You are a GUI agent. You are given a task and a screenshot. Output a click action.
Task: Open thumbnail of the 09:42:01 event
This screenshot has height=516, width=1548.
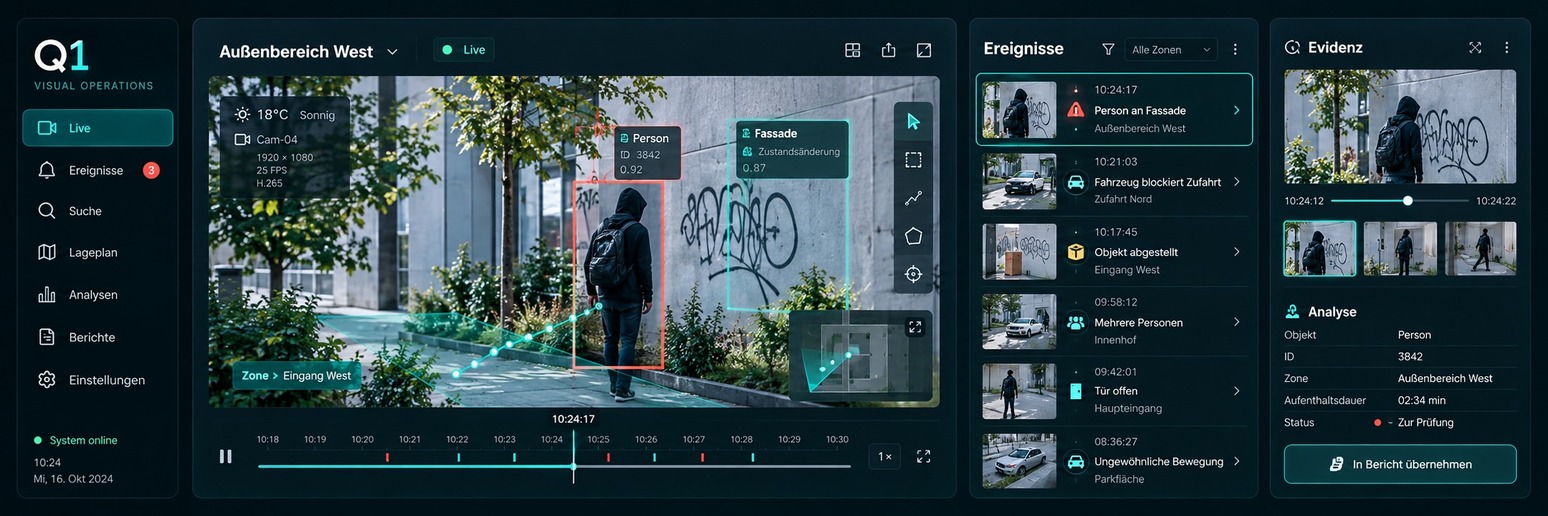tap(1019, 391)
